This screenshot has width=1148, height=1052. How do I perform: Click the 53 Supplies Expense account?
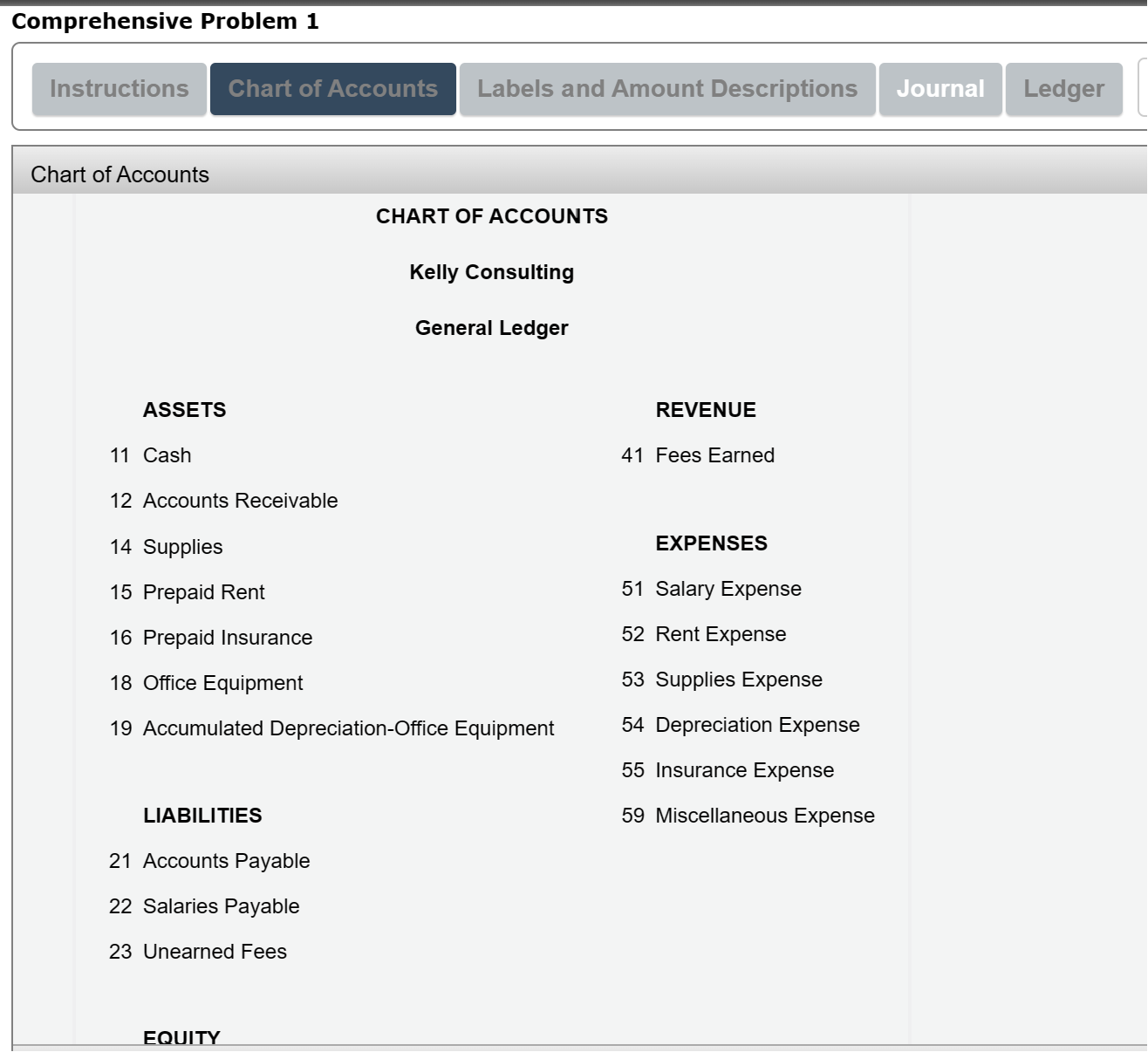721,680
